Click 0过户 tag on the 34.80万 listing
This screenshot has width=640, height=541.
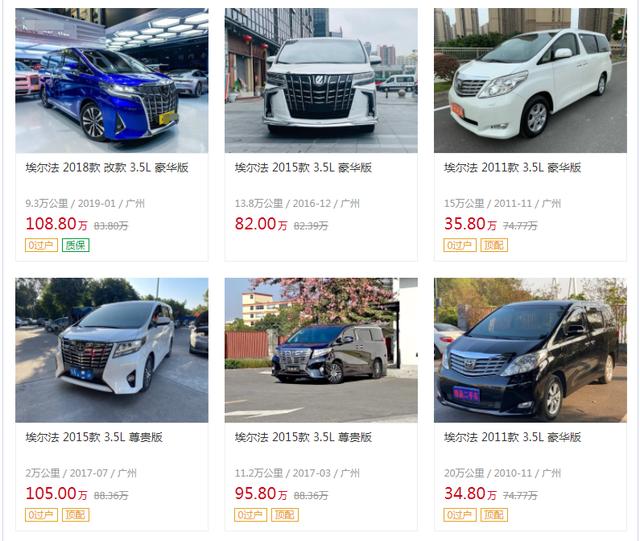(460, 515)
